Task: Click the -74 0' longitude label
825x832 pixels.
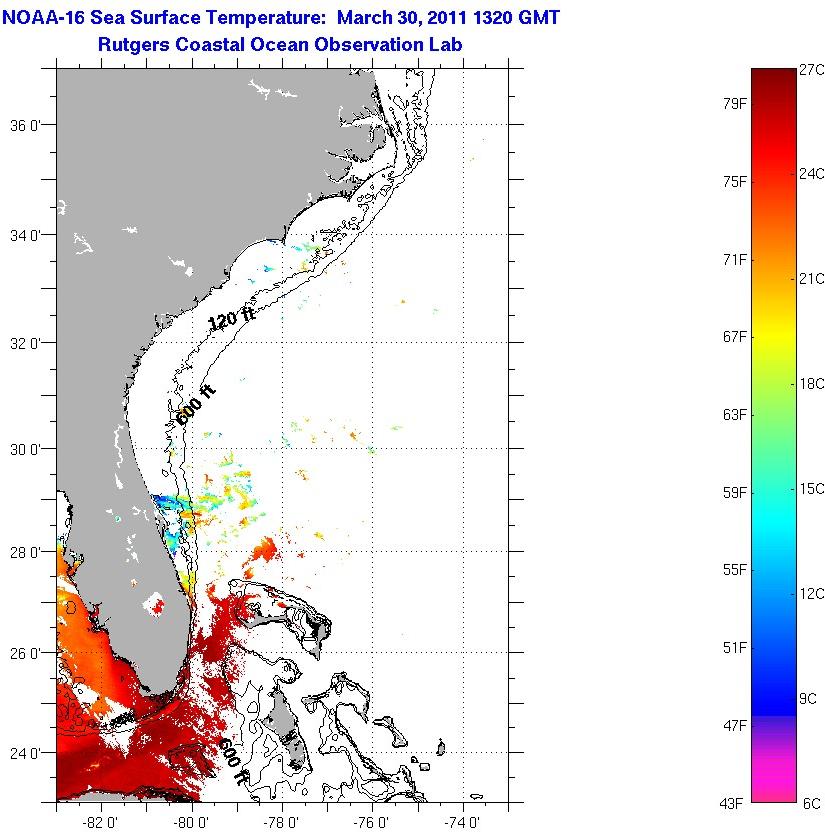Action: point(462,822)
